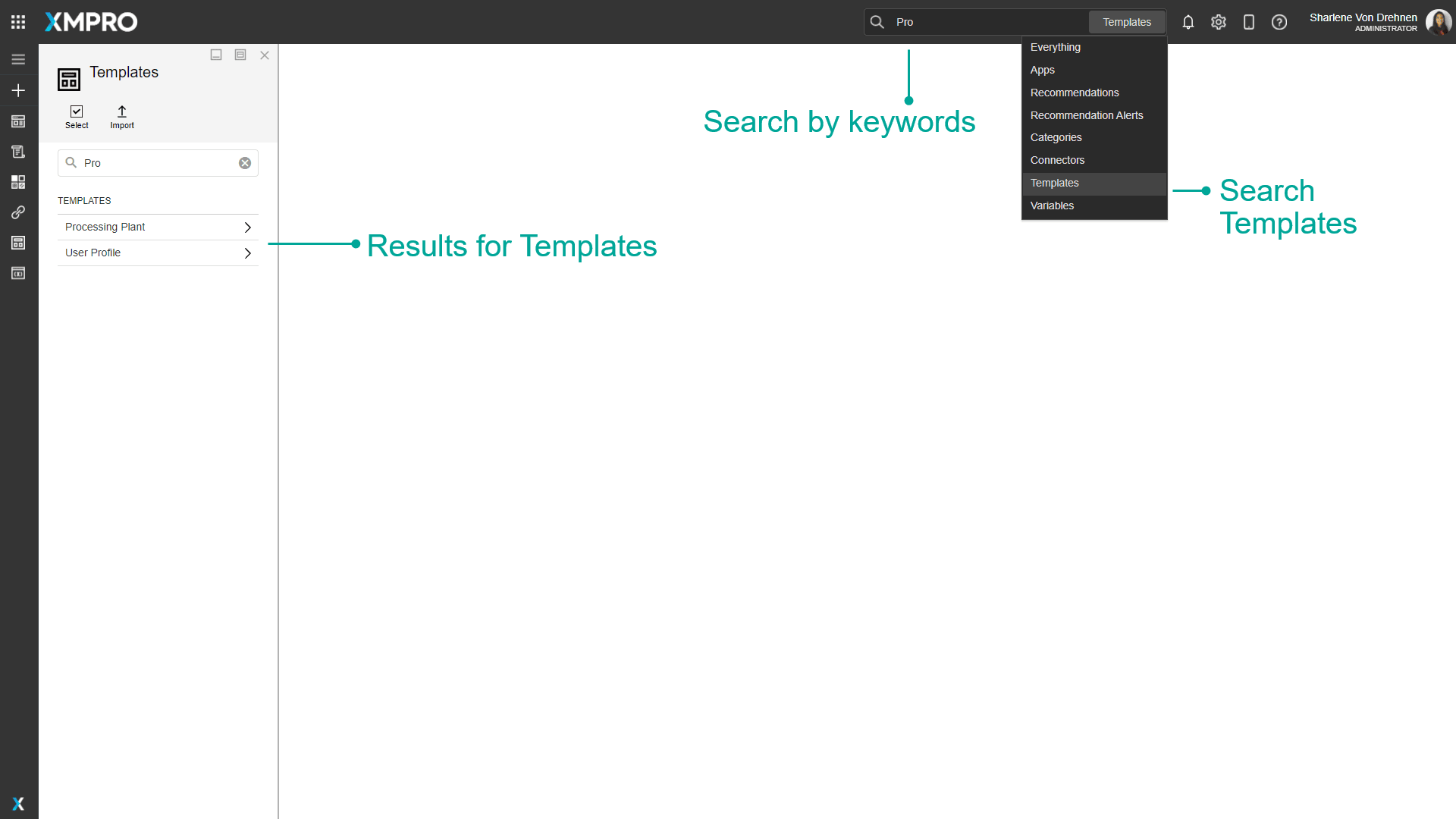Clear the Pro search text with the X
Screen dimensions: 1456x819
click(244, 162)
